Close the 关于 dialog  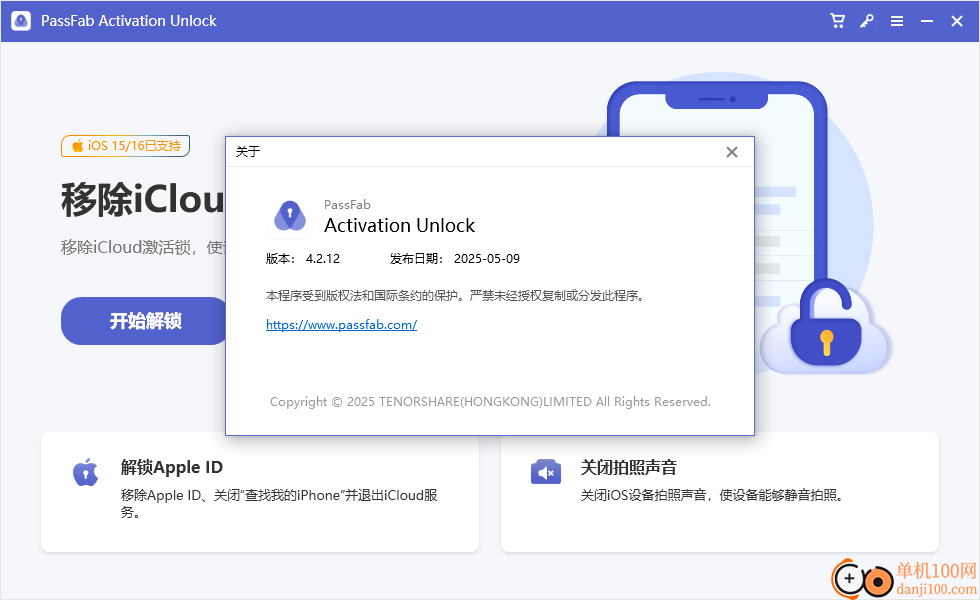point(732,152)
